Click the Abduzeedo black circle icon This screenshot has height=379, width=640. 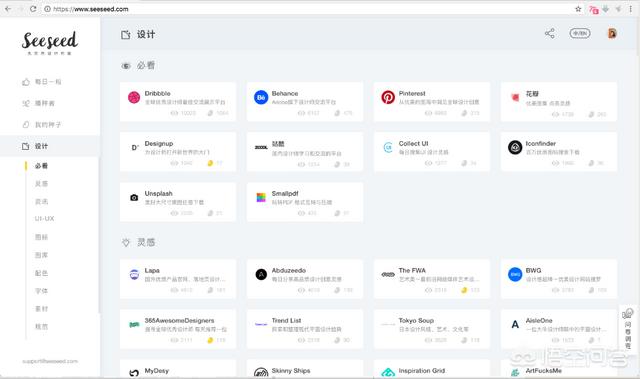click(261, 275)
